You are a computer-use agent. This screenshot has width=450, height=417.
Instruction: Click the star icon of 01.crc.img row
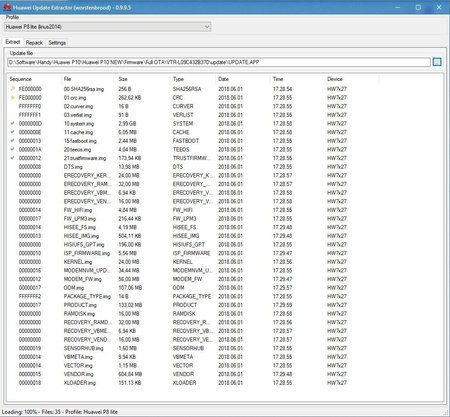click(x=13, y=97)
